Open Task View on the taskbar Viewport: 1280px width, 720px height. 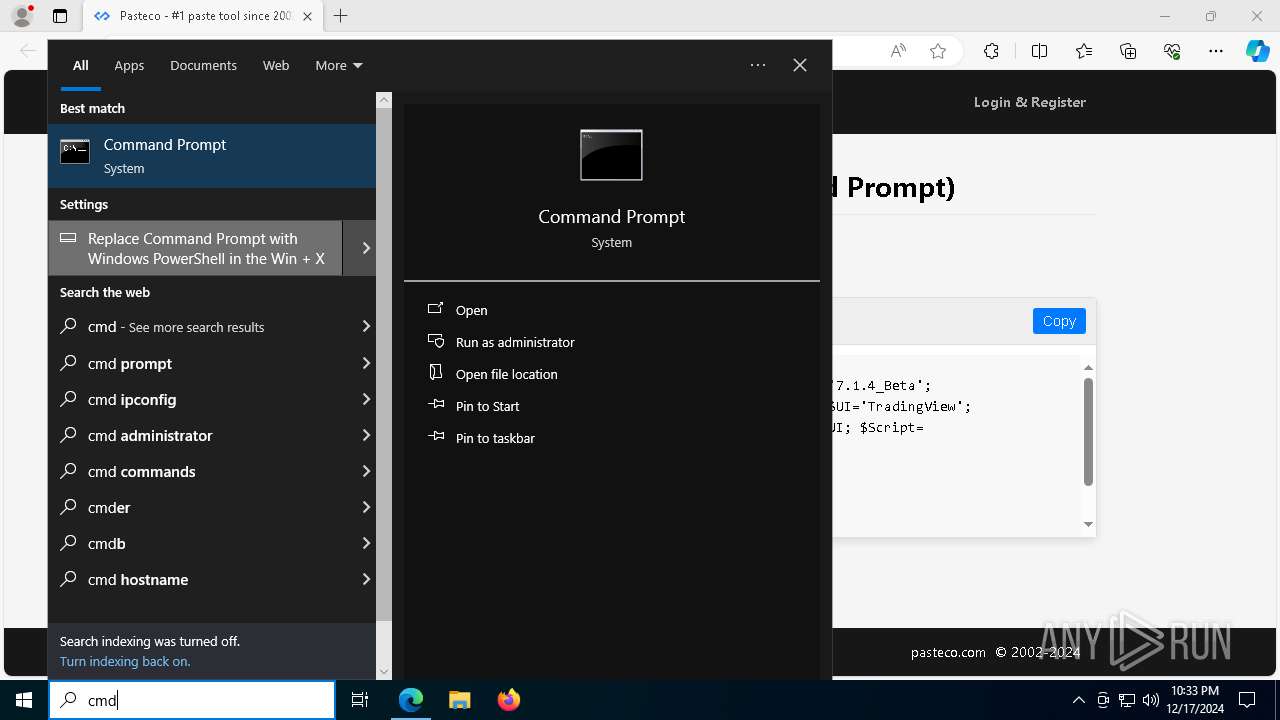click(x=360, y=700)
